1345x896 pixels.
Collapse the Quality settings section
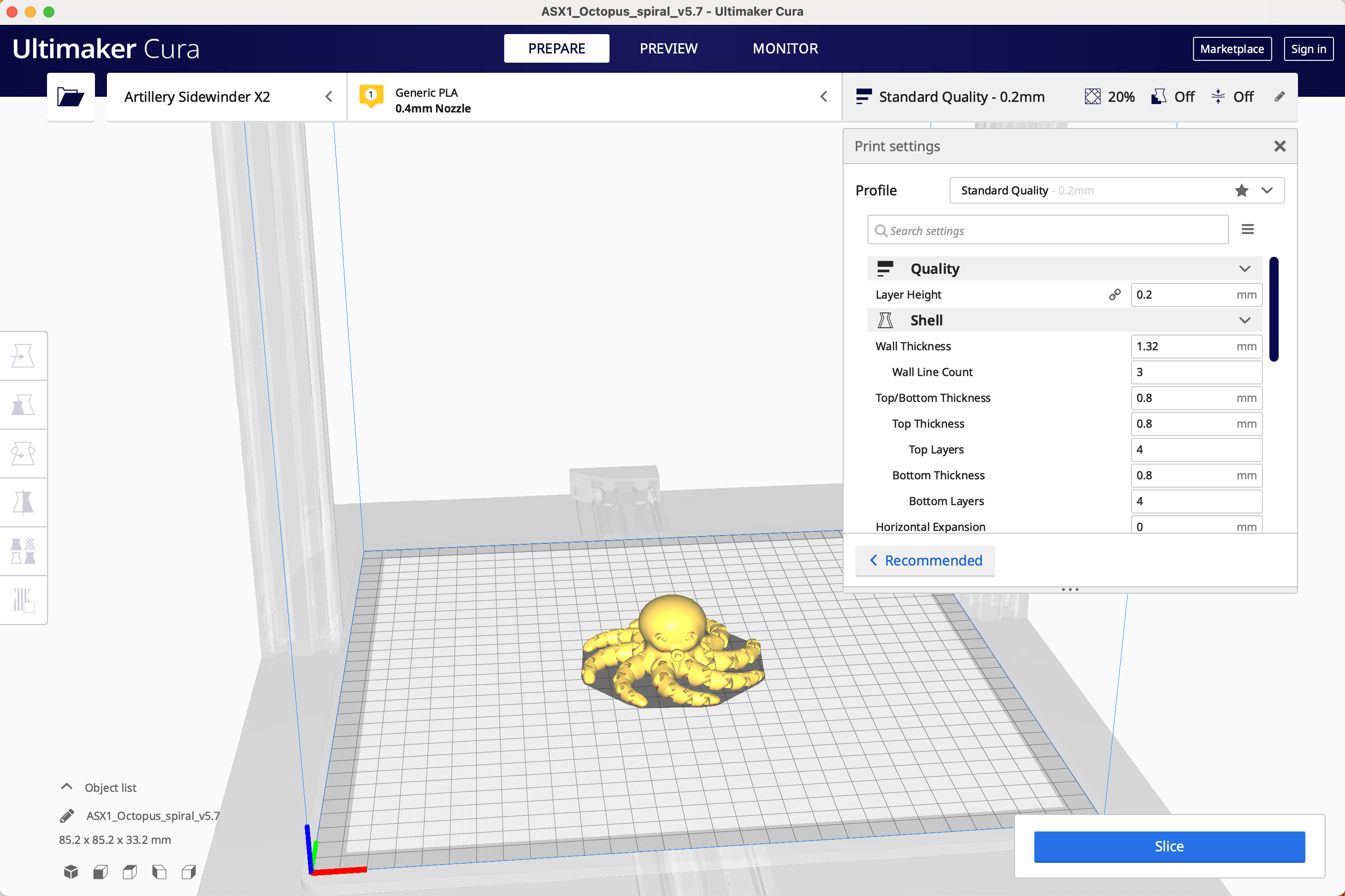click(1245, 269)
